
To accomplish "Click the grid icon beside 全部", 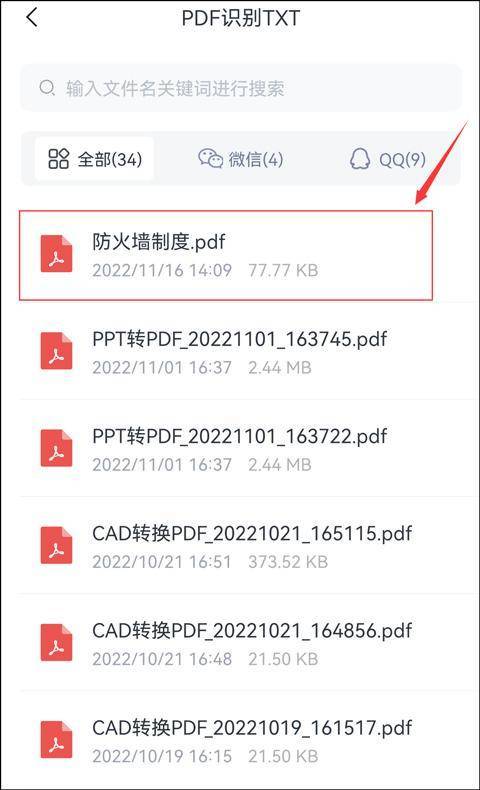I will tap(58, 158).
